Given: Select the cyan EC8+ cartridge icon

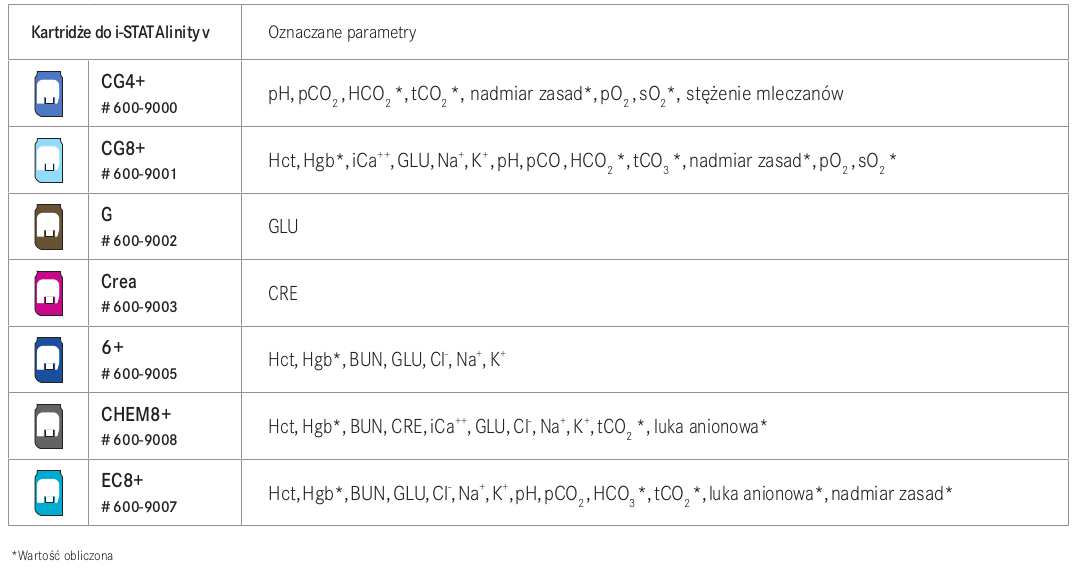Looking at the screenshot, I should pyautogui.click(x=49, y=493).
